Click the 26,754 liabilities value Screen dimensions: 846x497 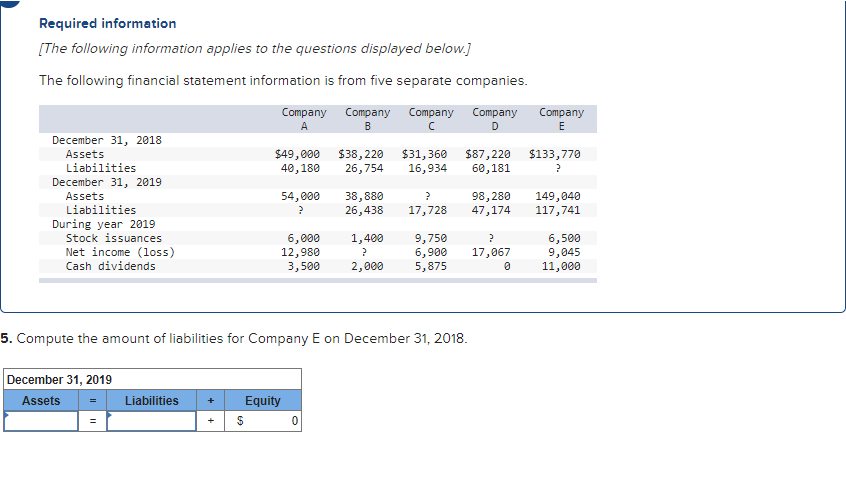click(364, 168)
